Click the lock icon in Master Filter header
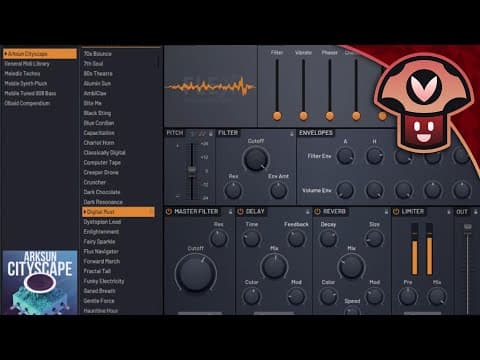 [x=230, y=212]
